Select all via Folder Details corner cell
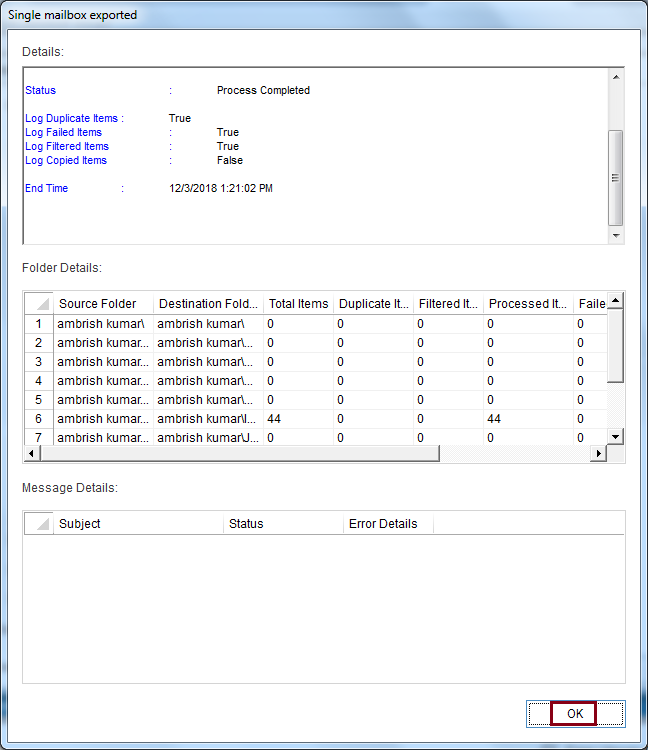Image resolution: width=648 pixels, height=750 pixels. click(39, 304)
